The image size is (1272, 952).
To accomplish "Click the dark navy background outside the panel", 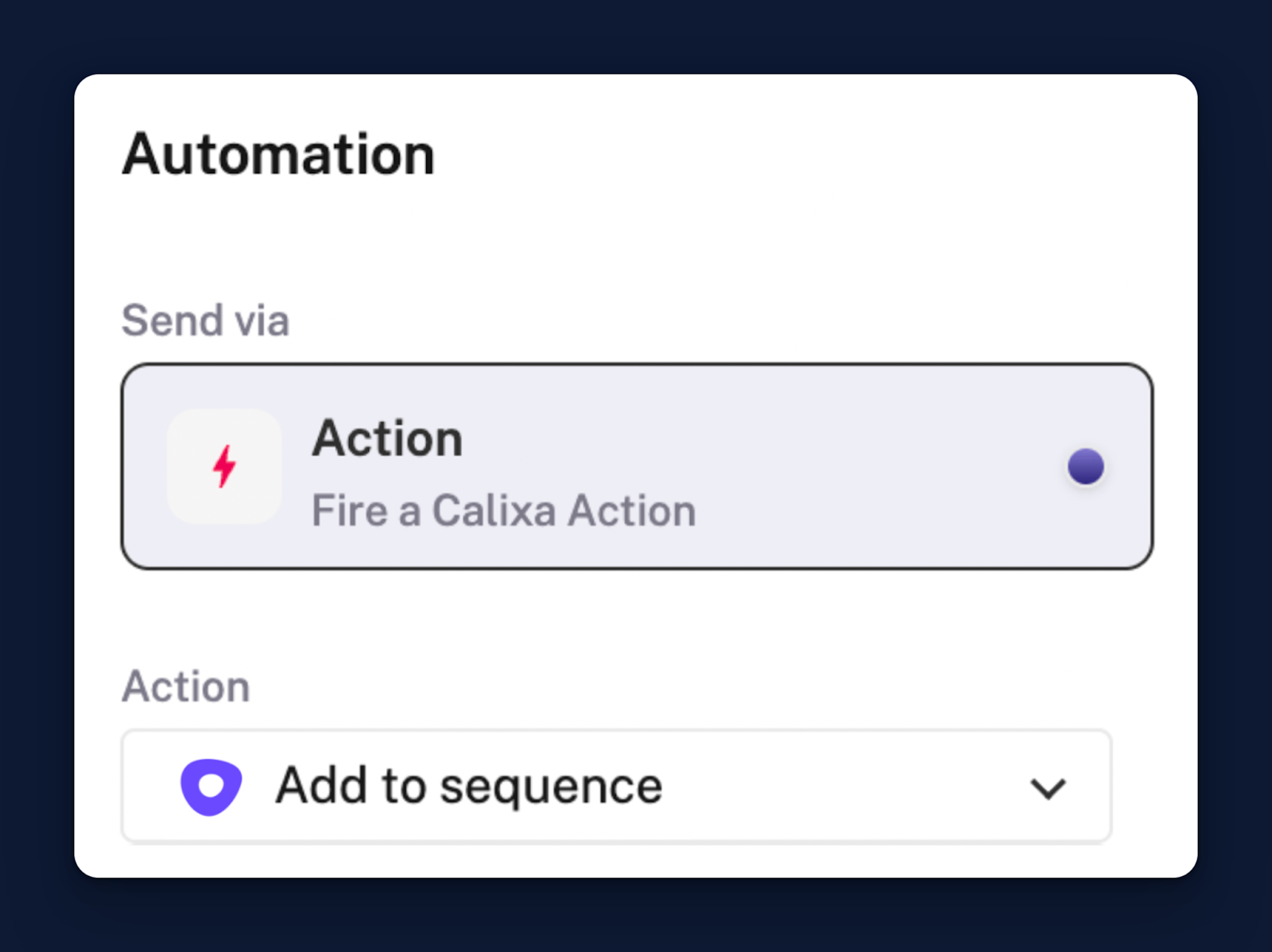I will pos(636,36).
